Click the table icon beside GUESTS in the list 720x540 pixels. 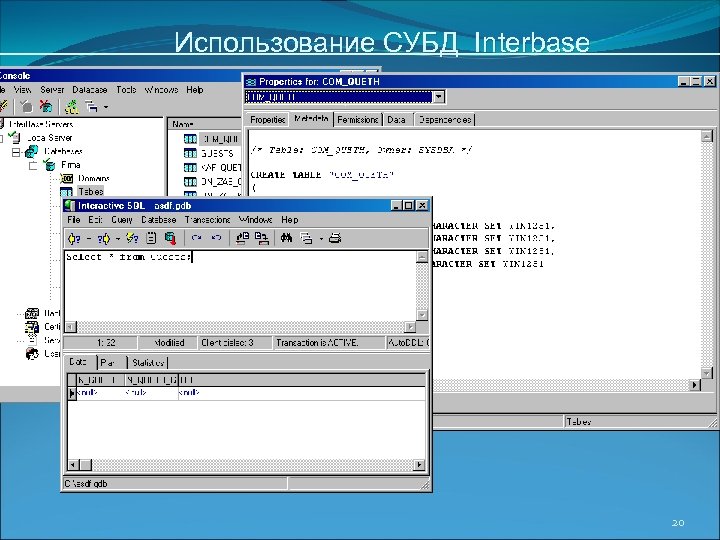[190, 153]
